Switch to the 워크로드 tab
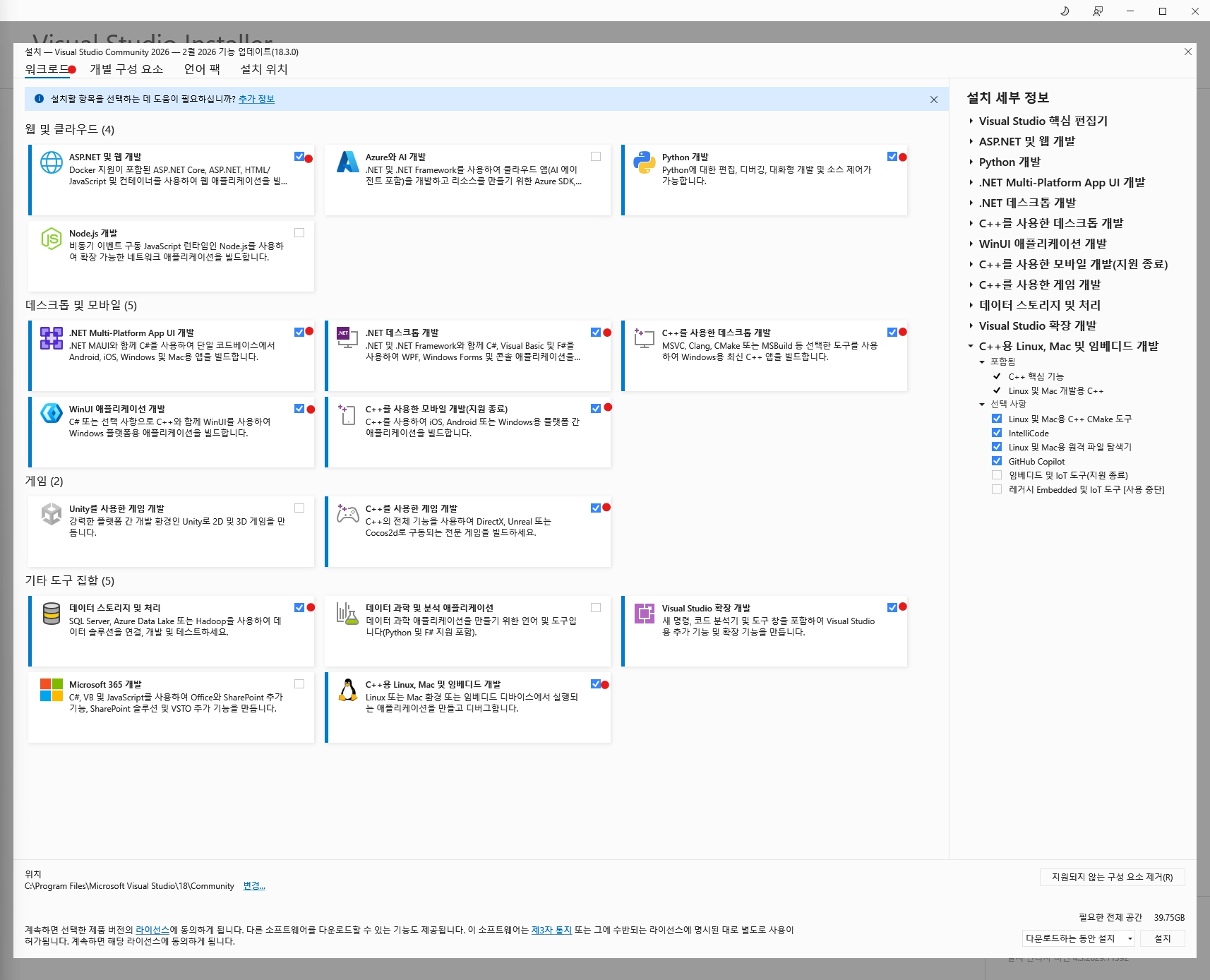Viewport: 1210px width, 980px height. tap(47, 69)
